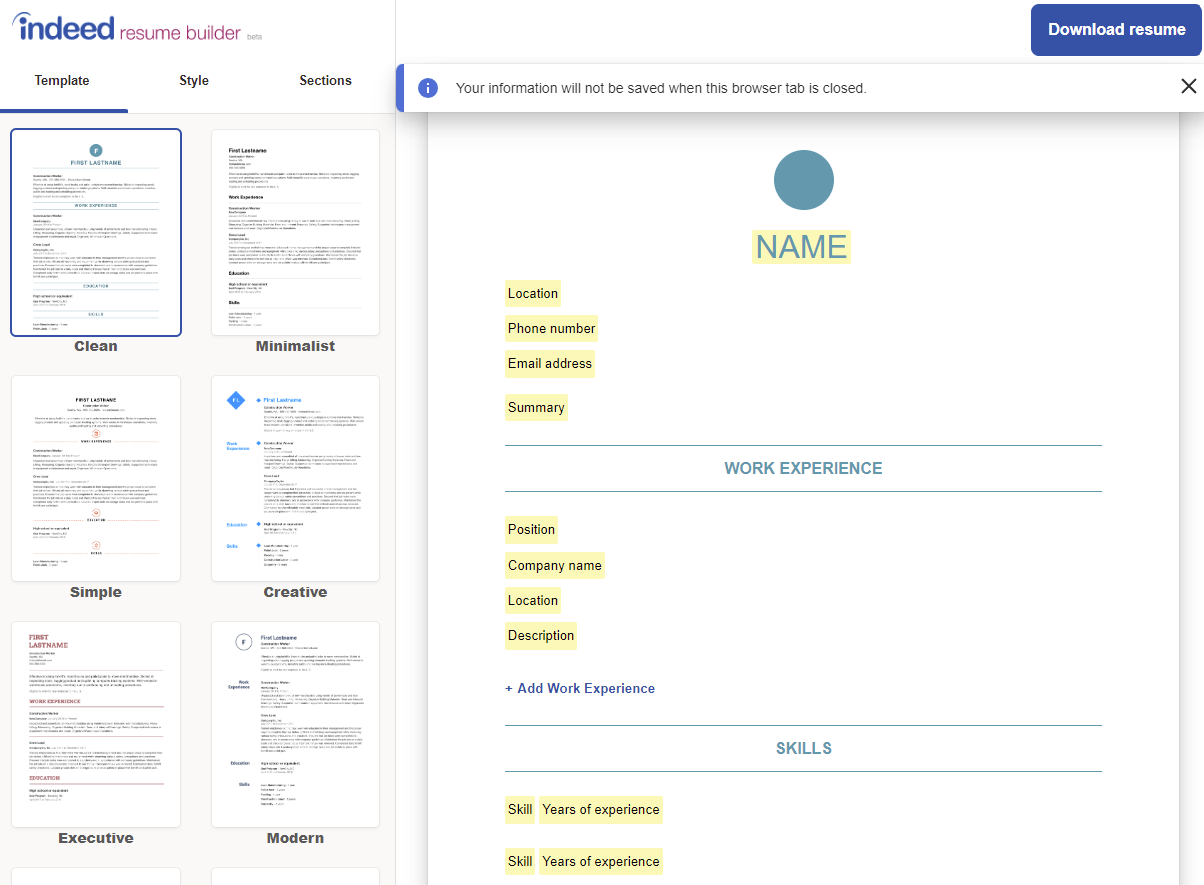Click the first Years of experience field
This screenshot has width=1204, height=885.
tap(601, 810)
